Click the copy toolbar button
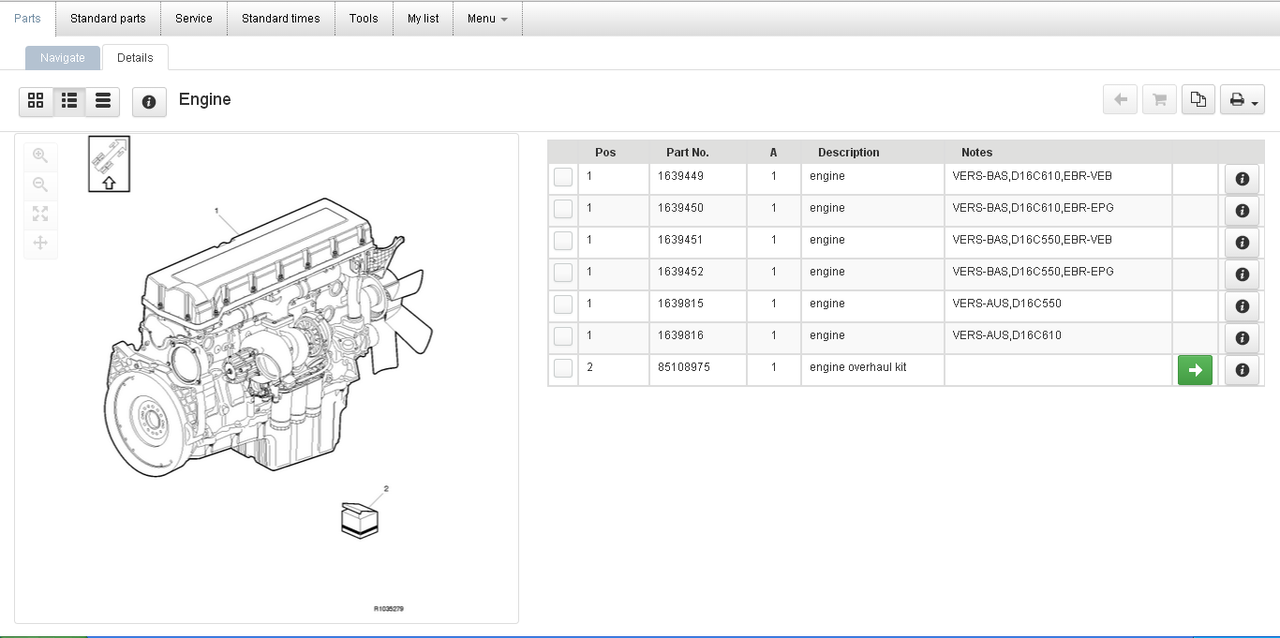Screen dimensions: 1280x638 [x=1198, y=99]
